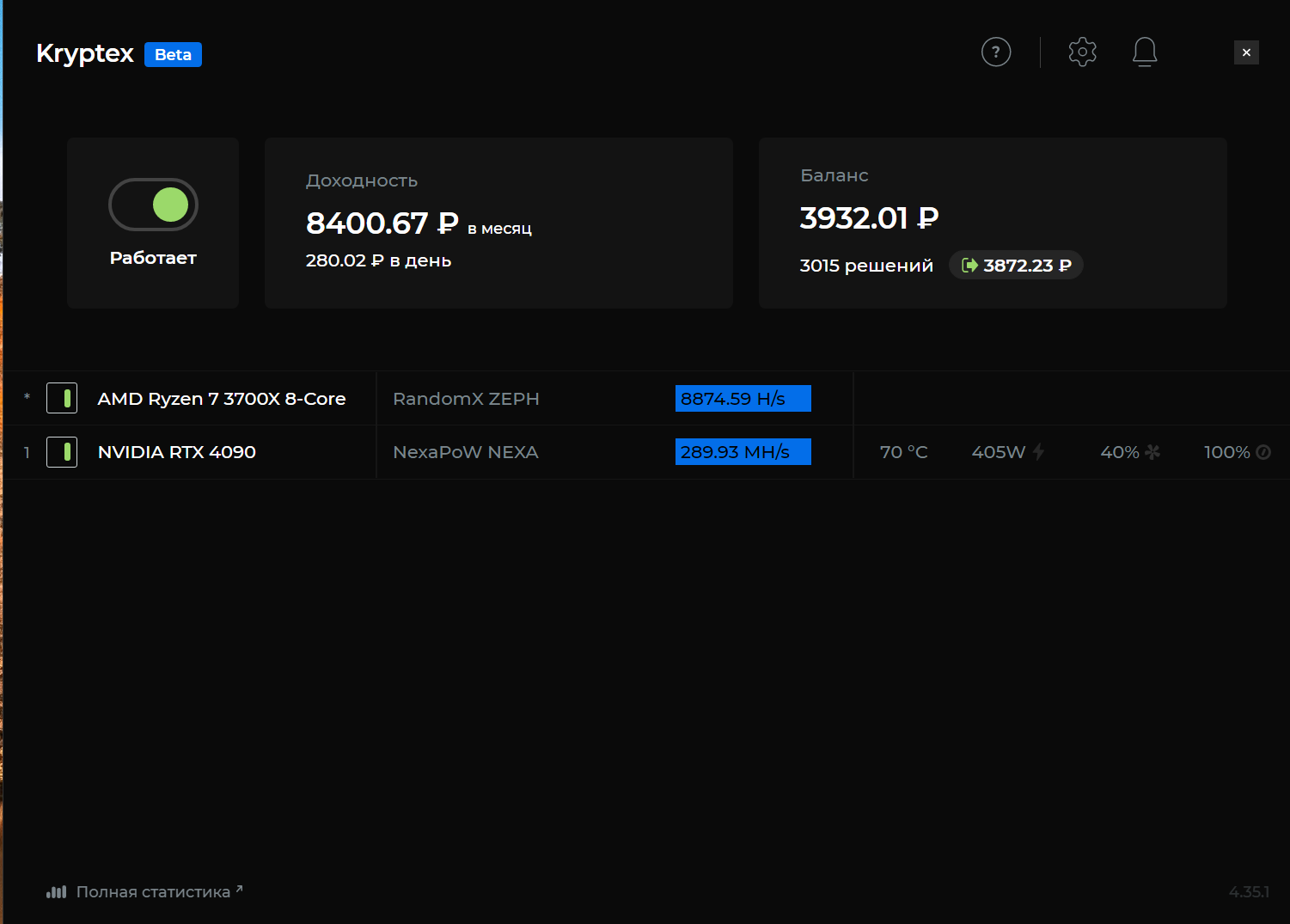The height and width of the screenshot is (924, 1290).
Task: Click the RandomX ZEPH algorithm label
Action: point(466,399)
